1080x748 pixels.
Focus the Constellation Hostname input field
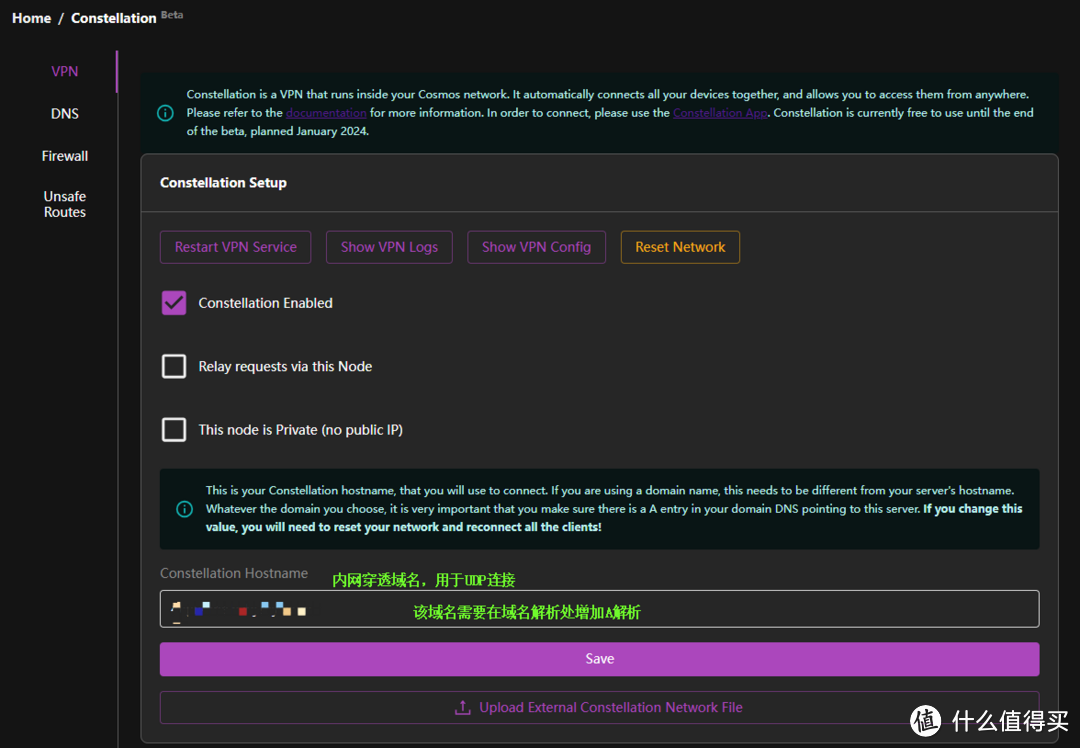(x=599, y=609)
